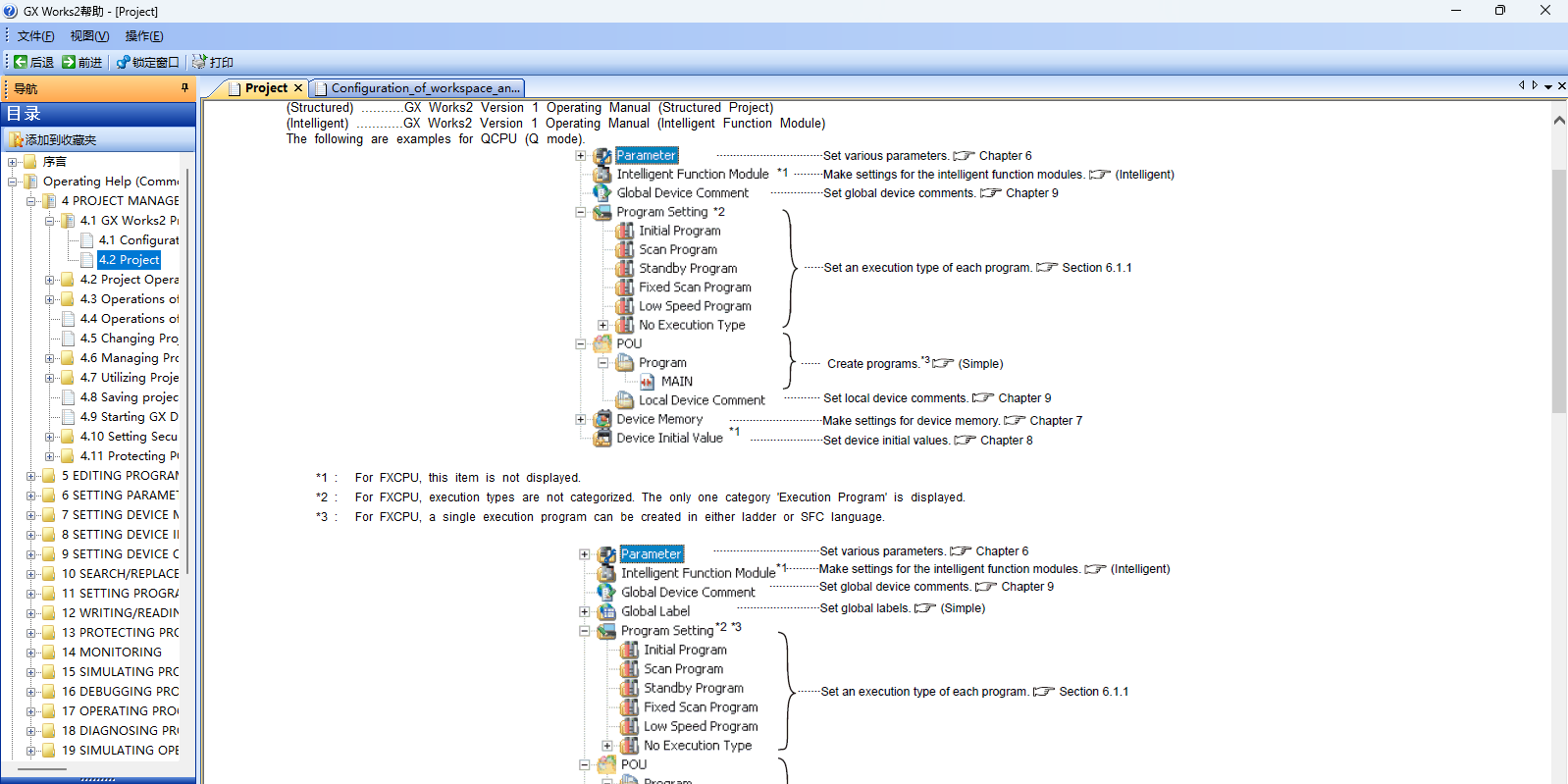Expand the 5 EDITING PROGRAM node
Image resolution: width=1568 pixels, height=784 pixels.
(x=31, y=476)
